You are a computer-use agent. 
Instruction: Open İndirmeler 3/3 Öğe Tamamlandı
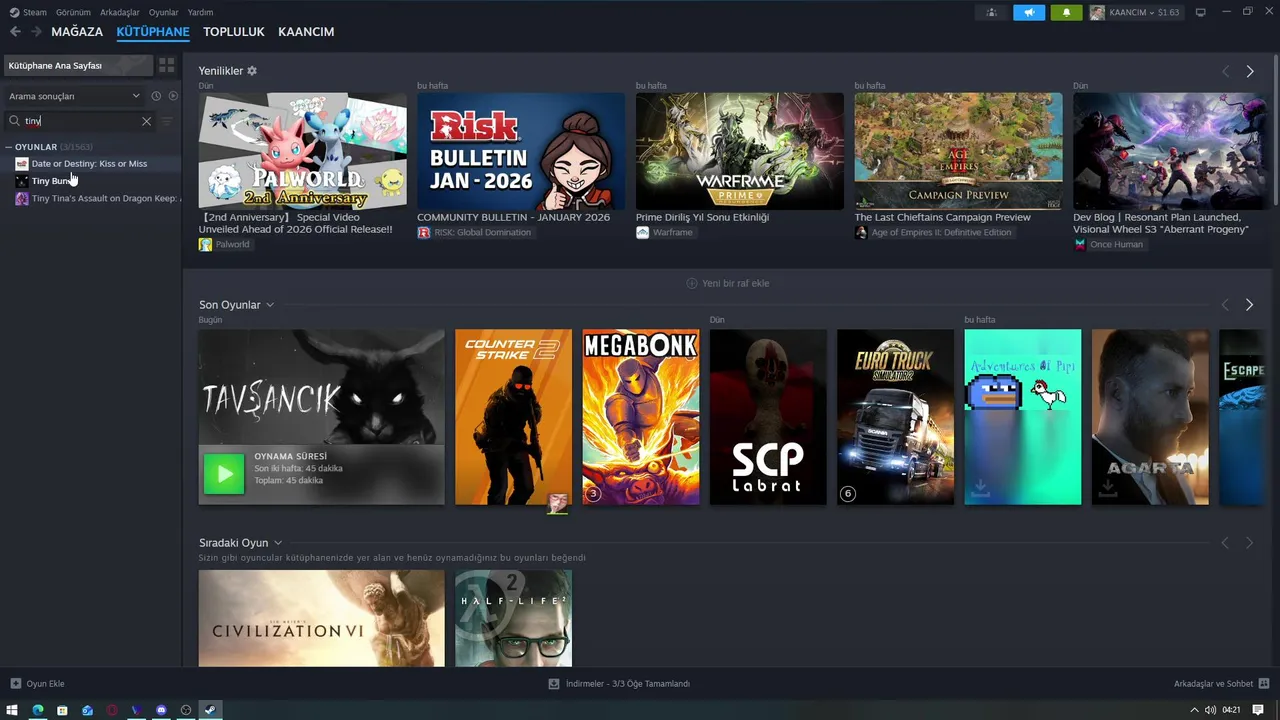click(628, 684)
